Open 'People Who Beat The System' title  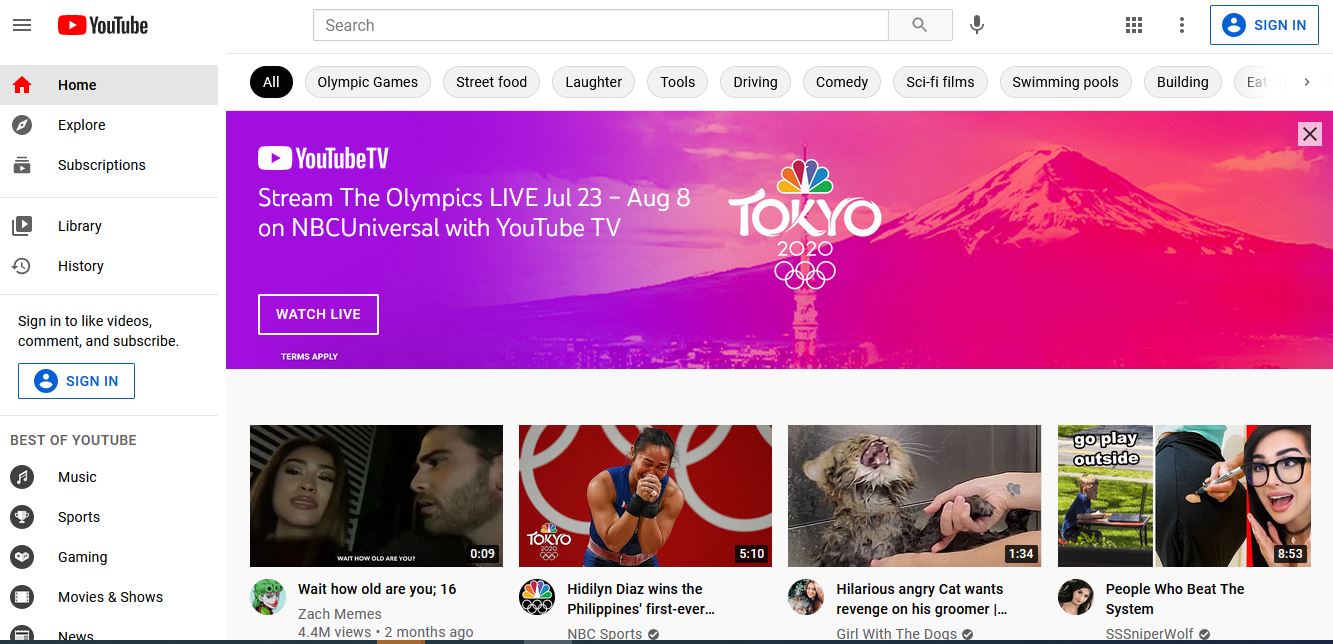pos(1175,599)
